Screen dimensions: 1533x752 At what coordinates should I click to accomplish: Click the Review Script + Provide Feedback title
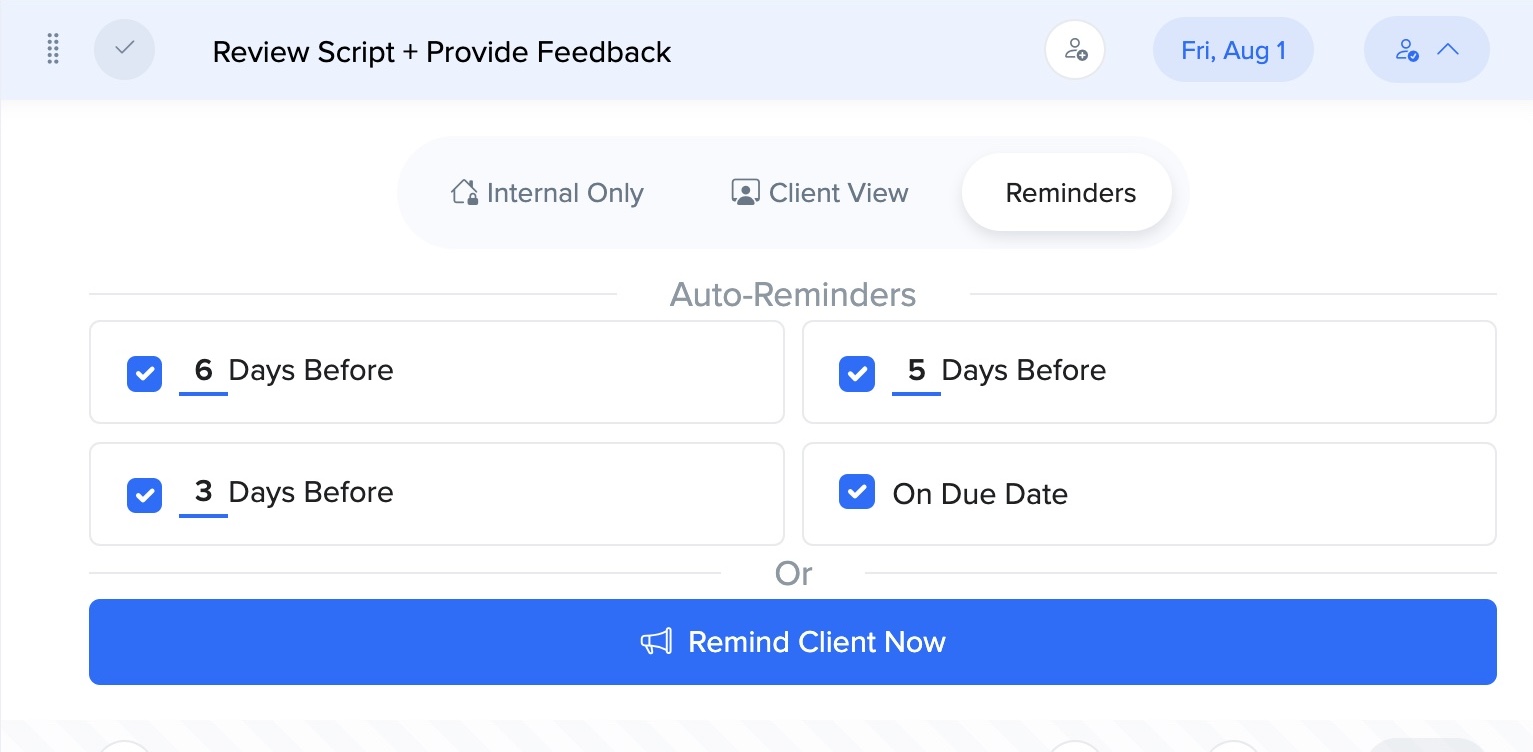(x=442, y=52)
